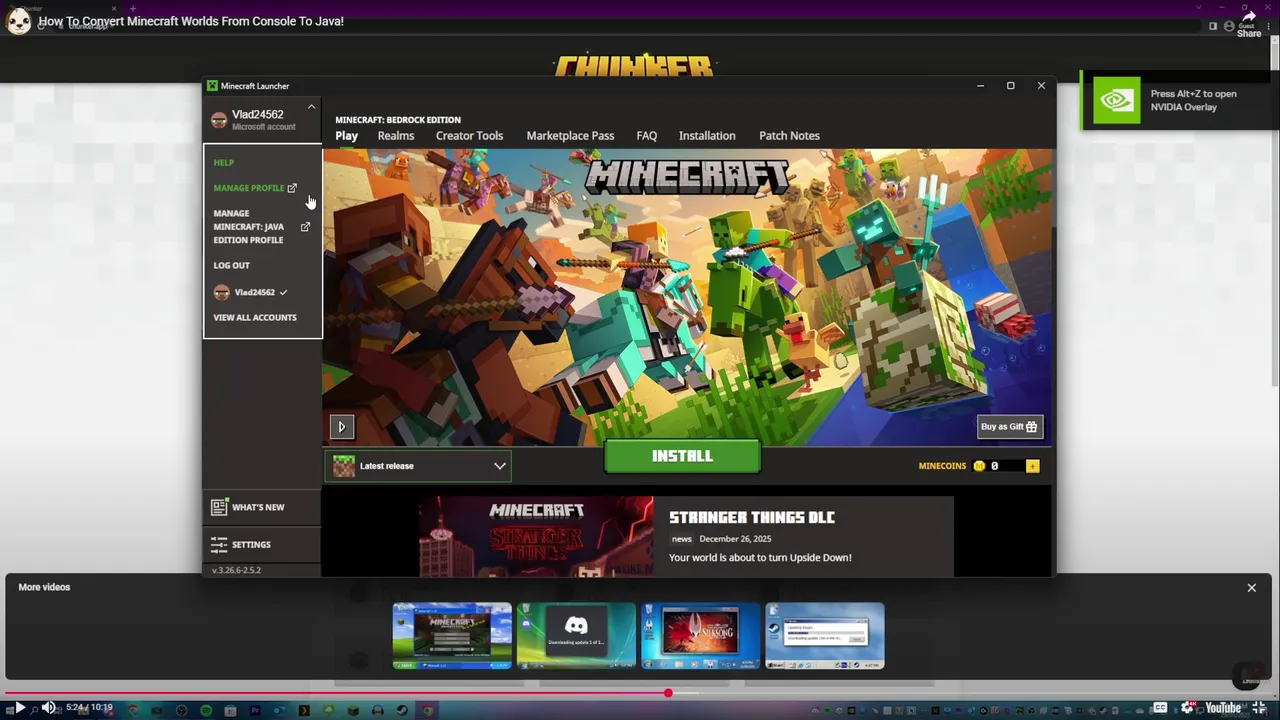
Task: Play the banner trailer button
Action: (x=341, y=427)
